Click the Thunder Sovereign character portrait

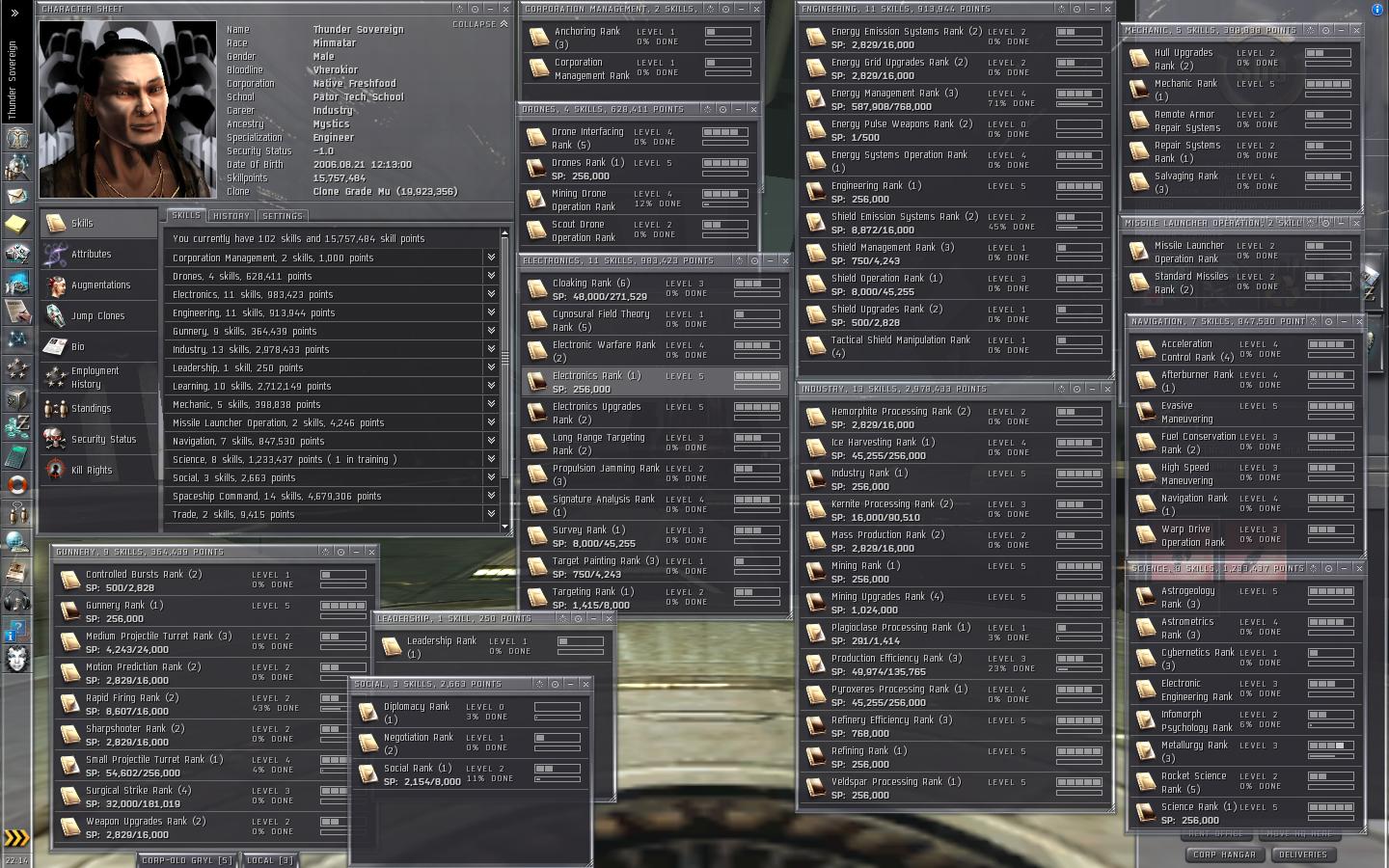click(125, 109)
